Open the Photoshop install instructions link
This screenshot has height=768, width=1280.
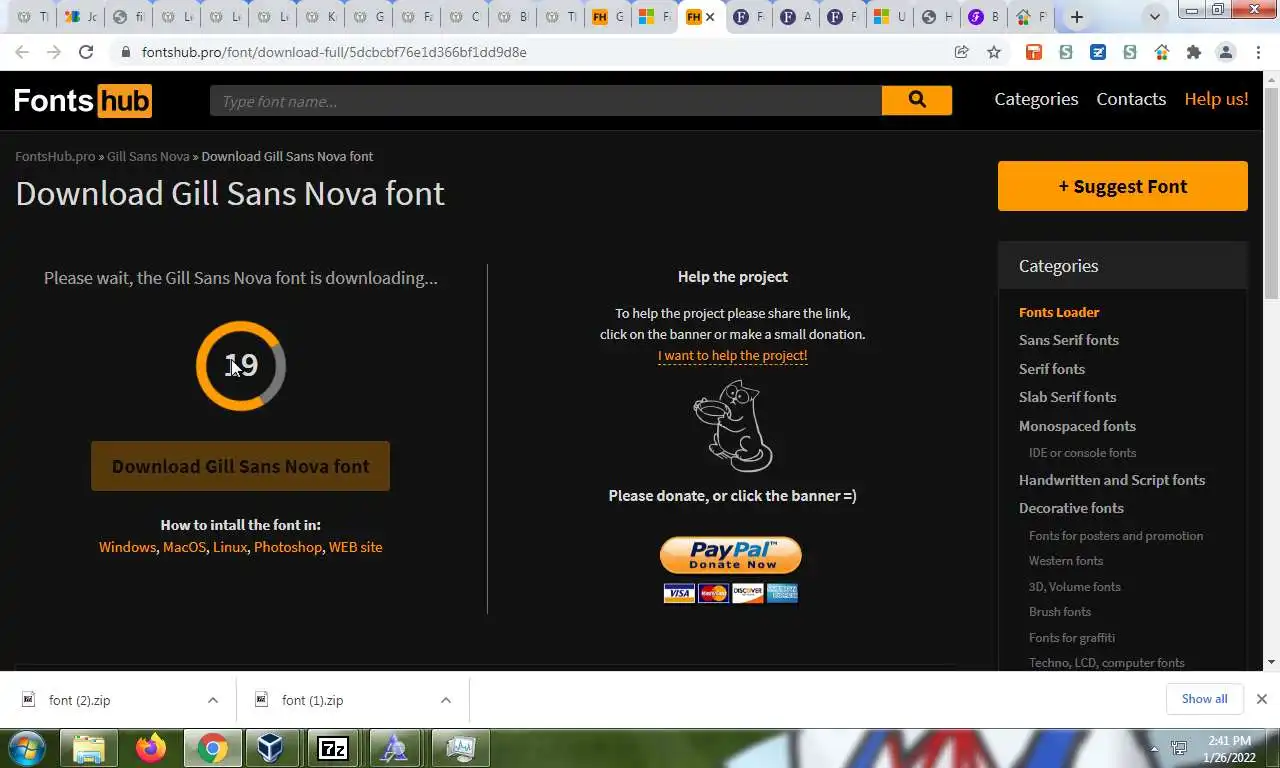pyautogui.click(x=288, y=547)
